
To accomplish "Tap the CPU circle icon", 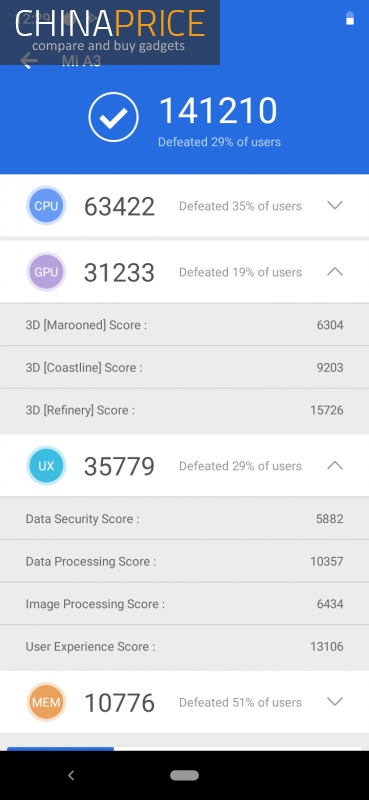I will click(46, 206).
